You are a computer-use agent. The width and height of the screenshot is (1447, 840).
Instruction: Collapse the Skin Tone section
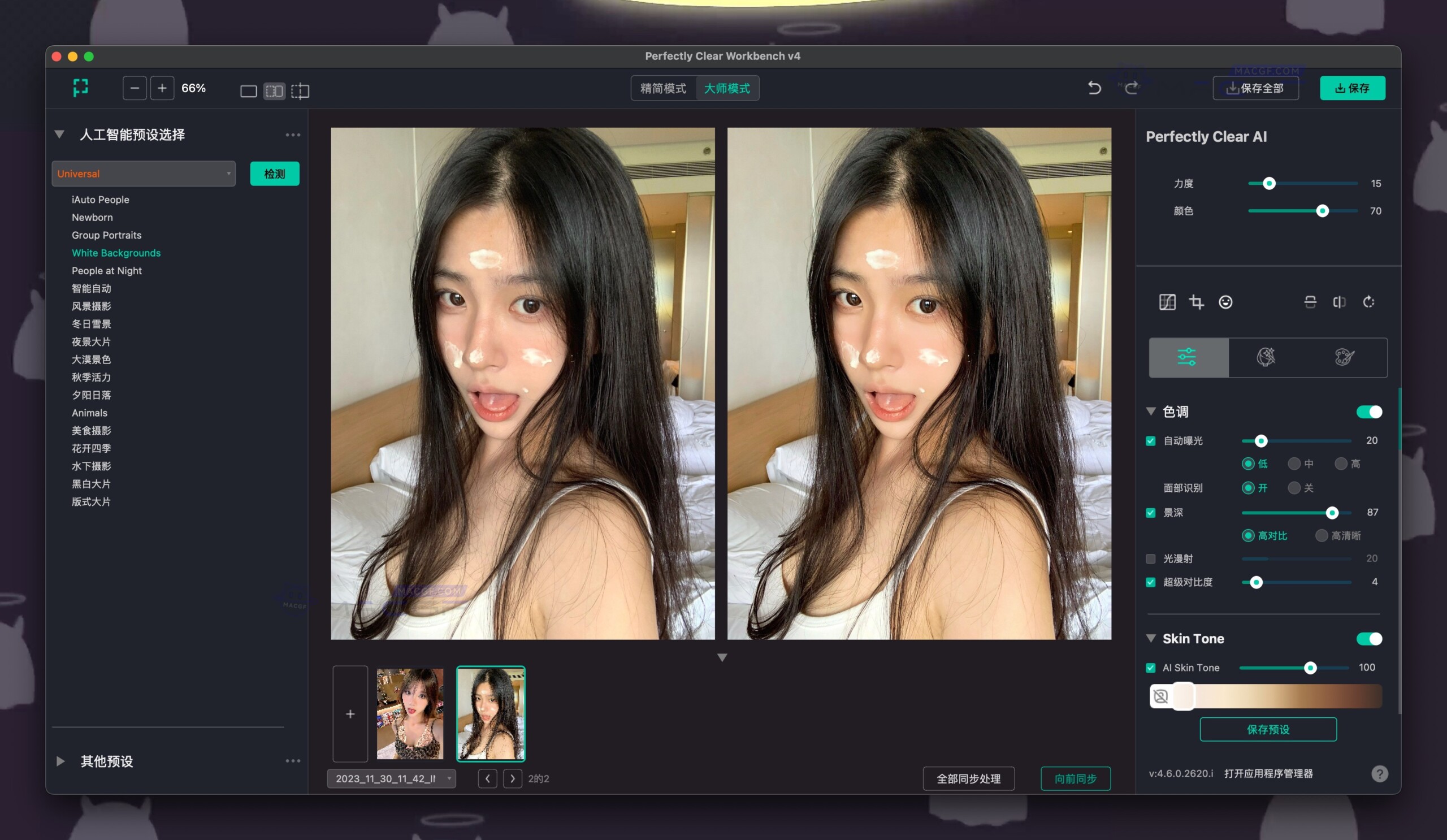[1150, 638]
